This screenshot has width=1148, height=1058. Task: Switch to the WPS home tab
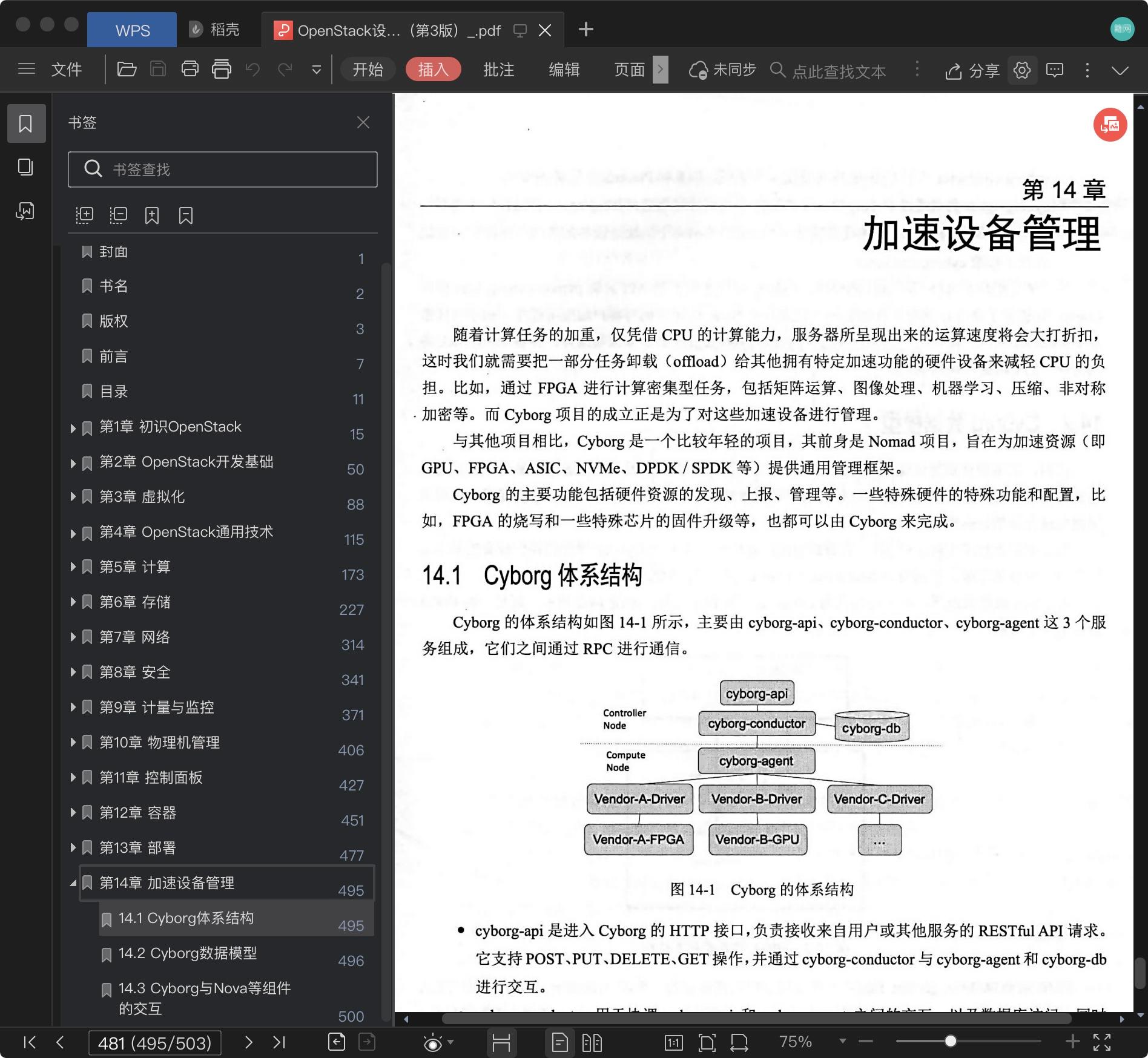(132, 30)
